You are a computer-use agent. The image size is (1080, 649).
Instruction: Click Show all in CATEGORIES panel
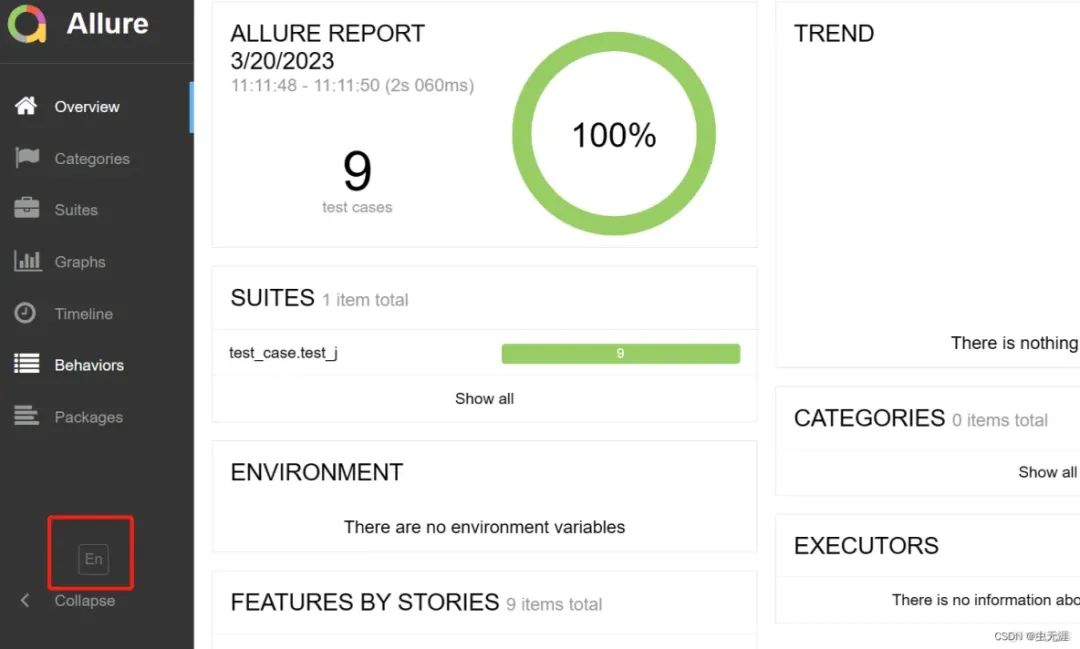(1046, 472)
